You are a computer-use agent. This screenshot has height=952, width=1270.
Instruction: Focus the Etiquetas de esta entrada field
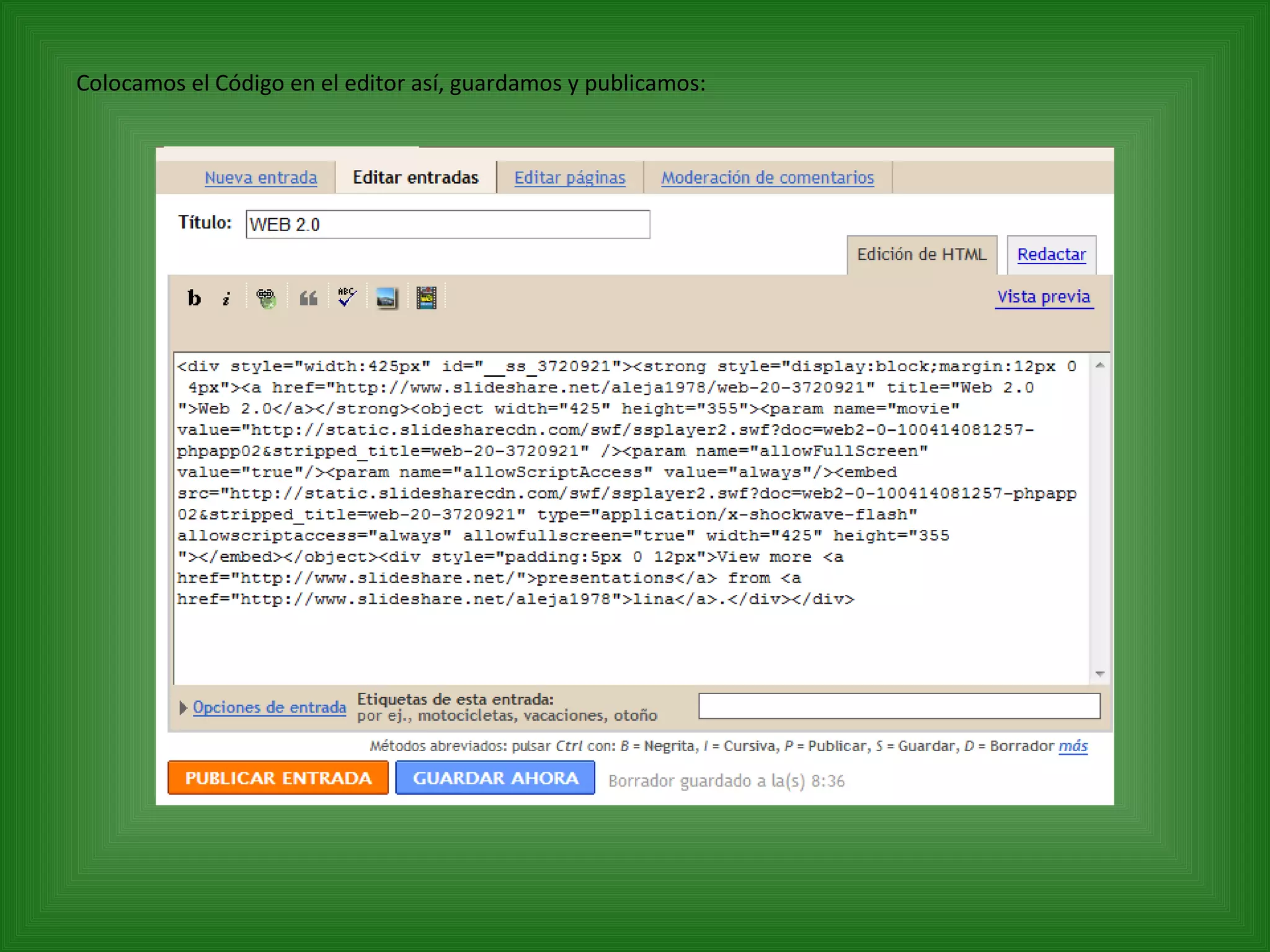click(x=899, y=706)
